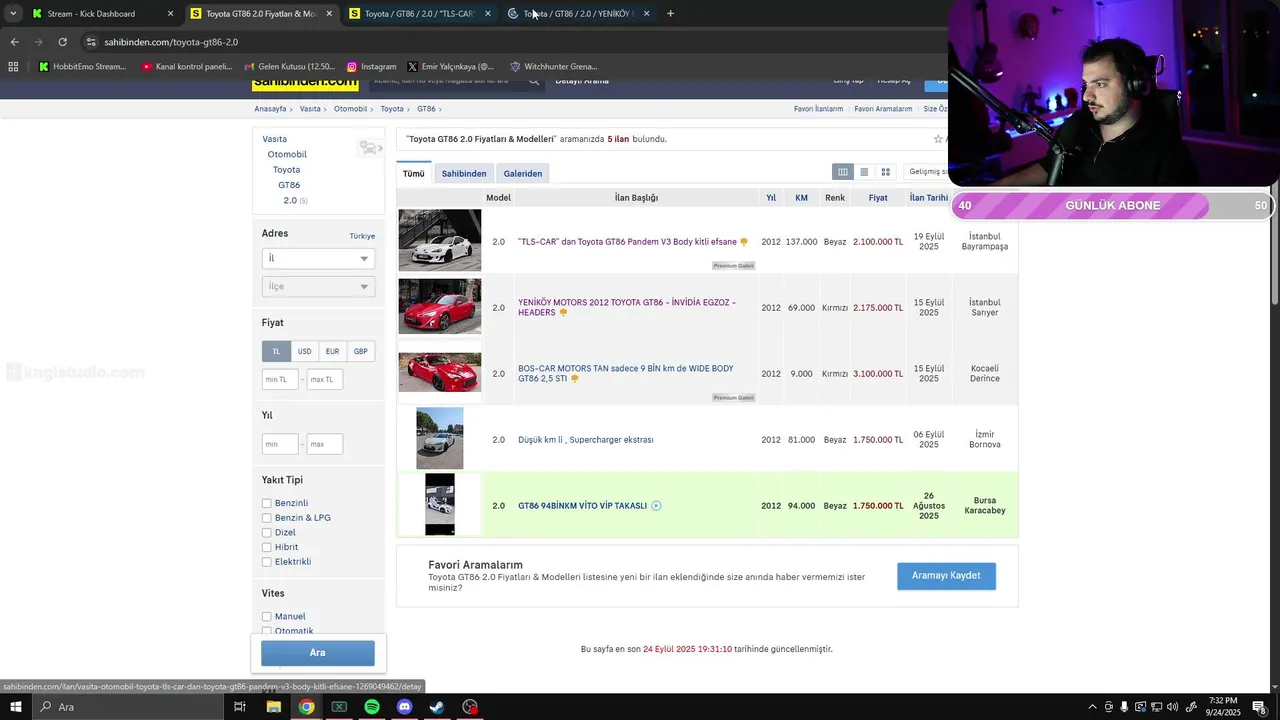Viewport: 1280px width, 720px height.
Task: Click the Aramayı Kaydet button
Action: 946,576
